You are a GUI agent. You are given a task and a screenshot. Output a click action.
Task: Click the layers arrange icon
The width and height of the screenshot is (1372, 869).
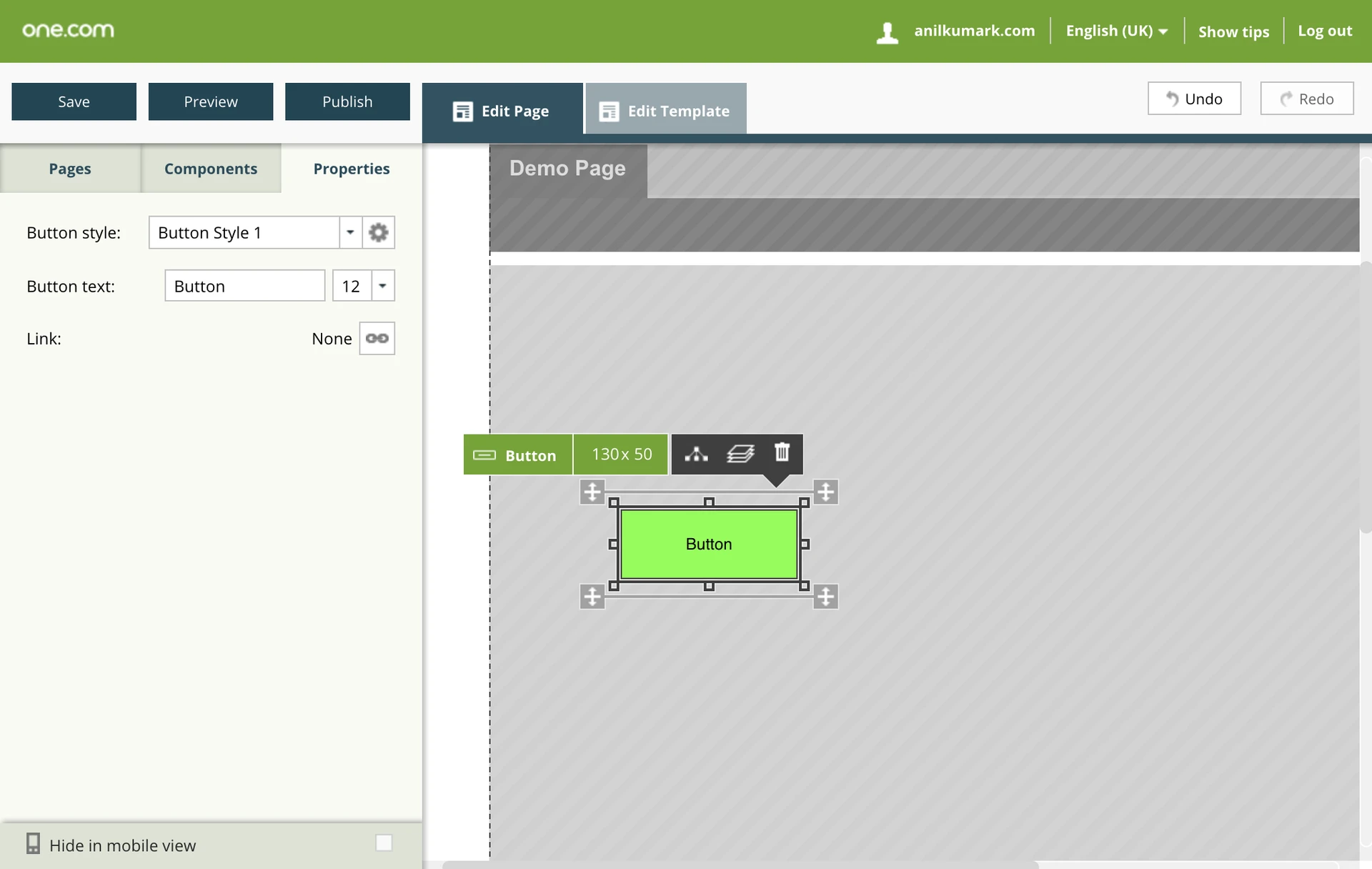pos(740,455)
